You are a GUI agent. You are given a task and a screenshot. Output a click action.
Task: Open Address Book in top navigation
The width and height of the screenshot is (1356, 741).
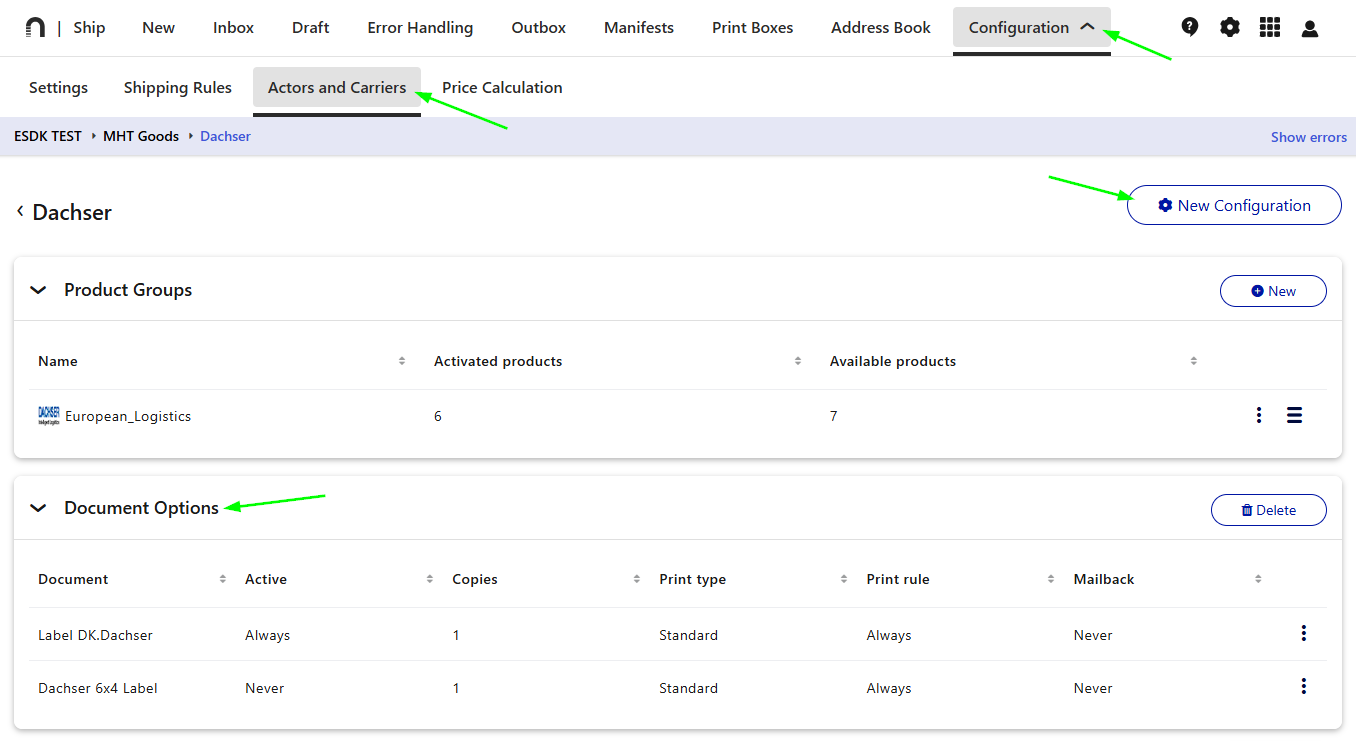[x=881, y=28]
